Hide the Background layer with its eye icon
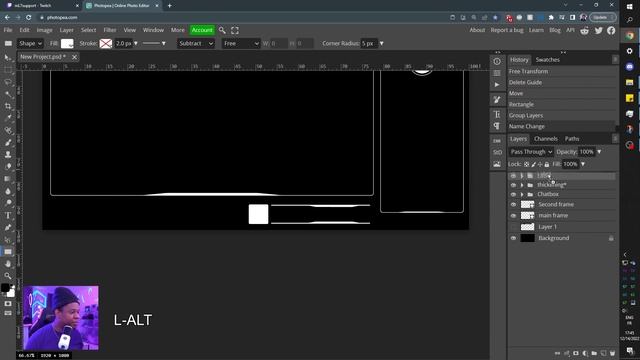Viewport: 640px width, 360px height. [513, 238]
